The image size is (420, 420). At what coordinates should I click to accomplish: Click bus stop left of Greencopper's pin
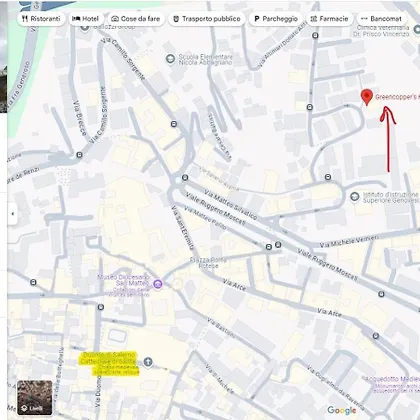310,107
